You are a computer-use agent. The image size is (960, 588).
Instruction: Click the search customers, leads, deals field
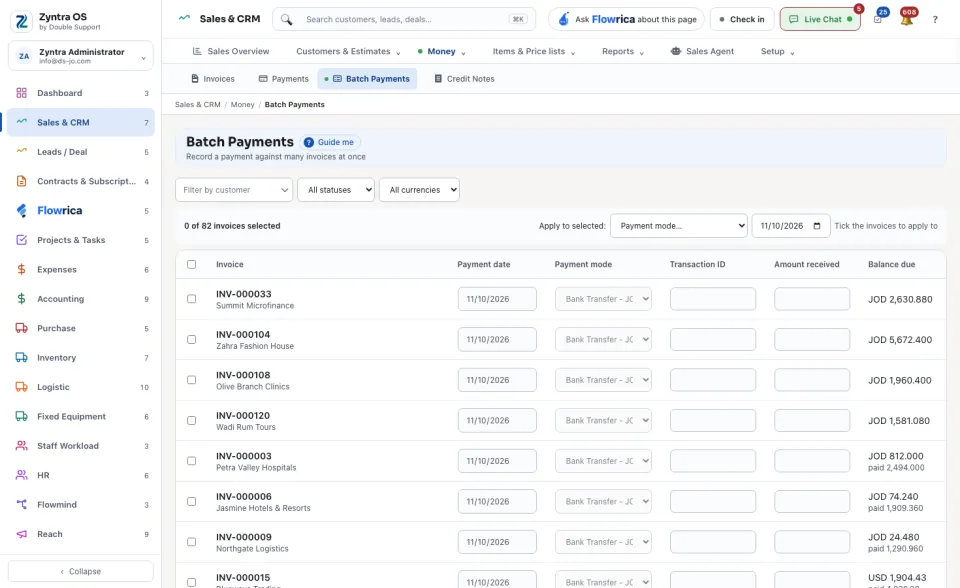click(x=404, y=20)
